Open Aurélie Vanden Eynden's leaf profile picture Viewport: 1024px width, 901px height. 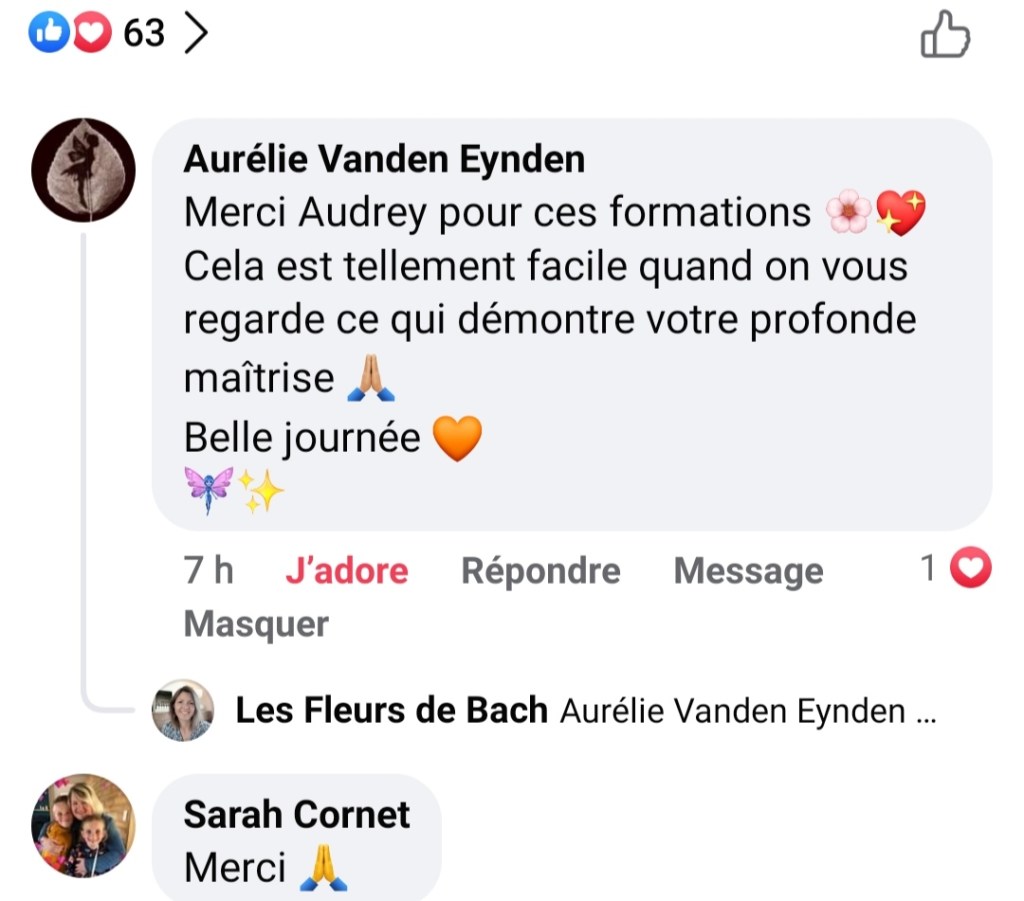(x=84, y=169)
